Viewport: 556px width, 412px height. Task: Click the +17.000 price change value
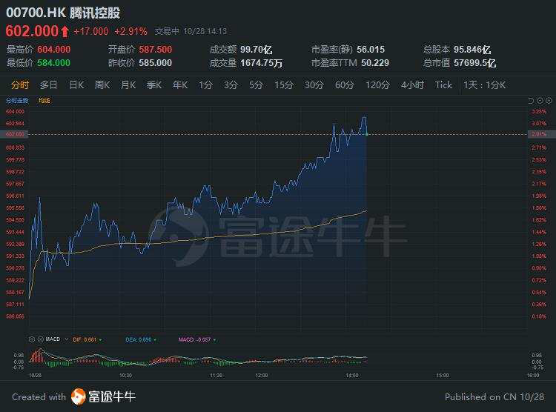click(x=91, y=32)
